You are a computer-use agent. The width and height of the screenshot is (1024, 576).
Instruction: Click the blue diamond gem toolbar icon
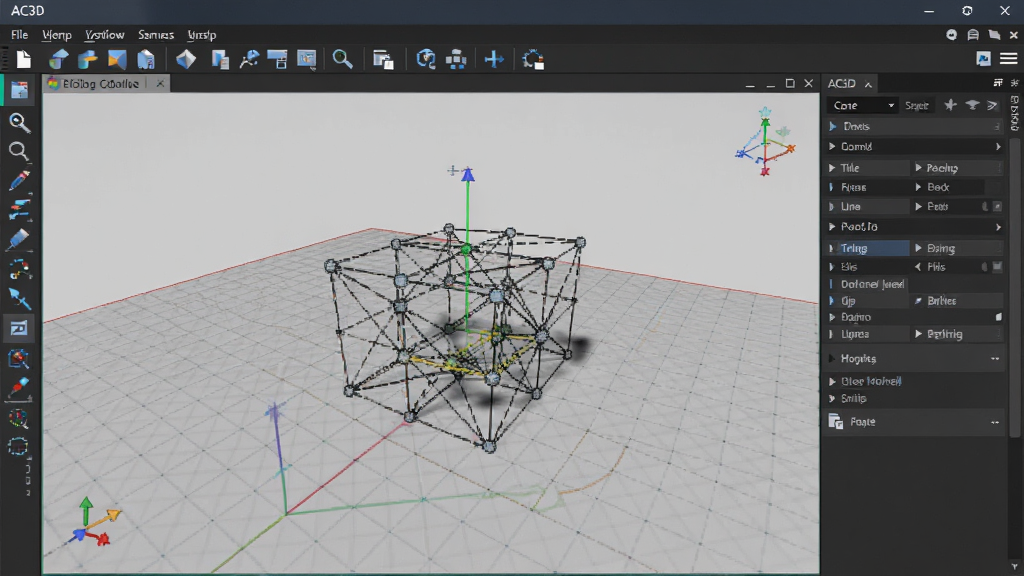coord(186,59)
